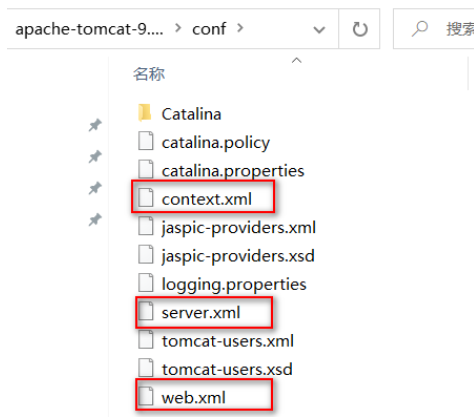
Task: Click the tomcat-users.xml file icon
Action: click(x=146, y=340)
